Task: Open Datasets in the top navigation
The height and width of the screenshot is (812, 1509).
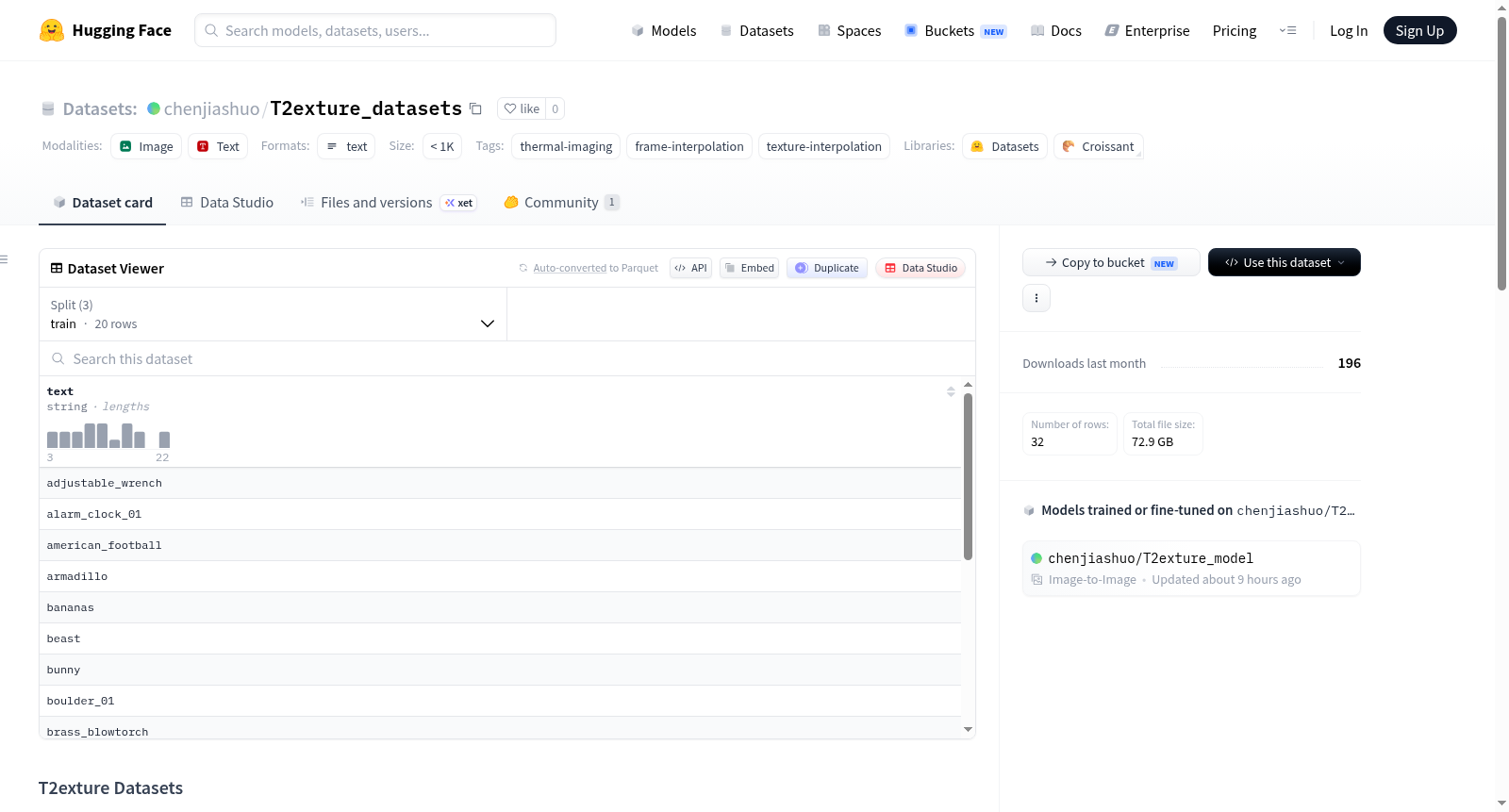Action: pos(756,30)
